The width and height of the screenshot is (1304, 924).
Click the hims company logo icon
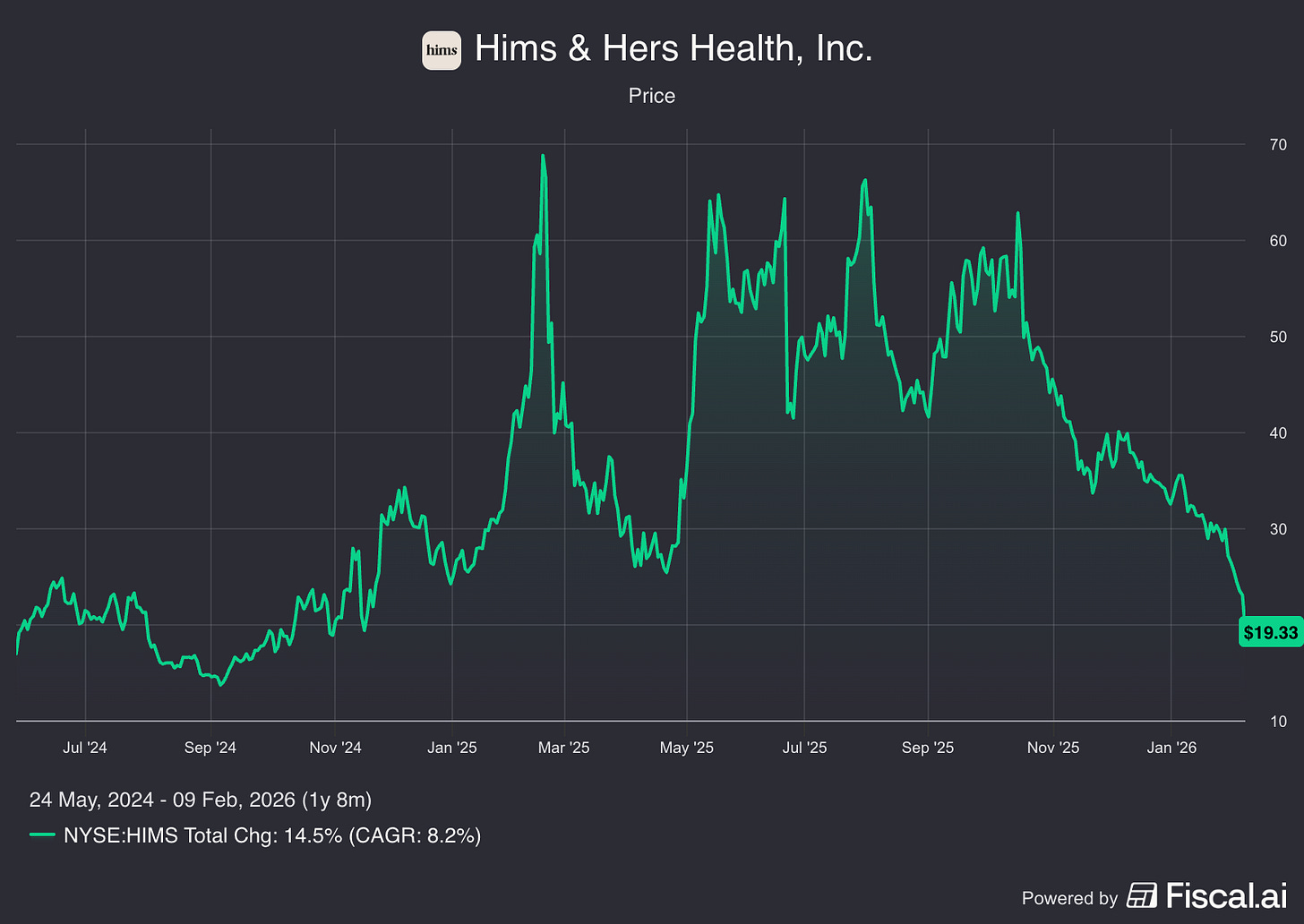[442, 50]
